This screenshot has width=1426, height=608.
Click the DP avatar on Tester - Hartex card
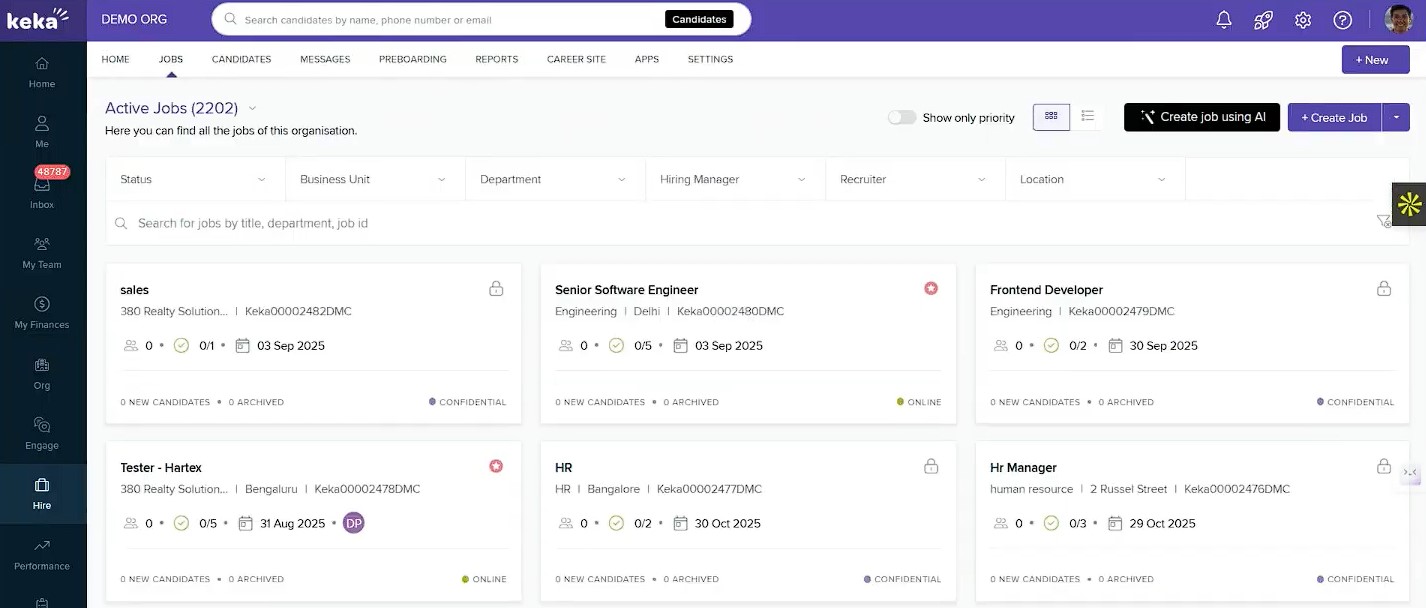click(353, 523)
